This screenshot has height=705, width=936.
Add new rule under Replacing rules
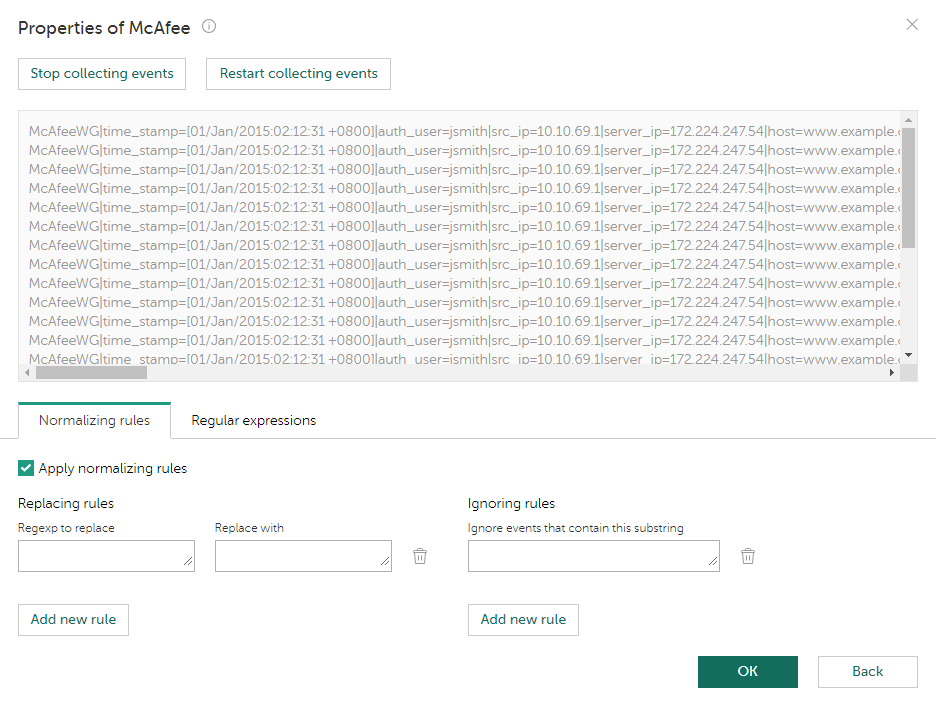[x=73, y=619]
